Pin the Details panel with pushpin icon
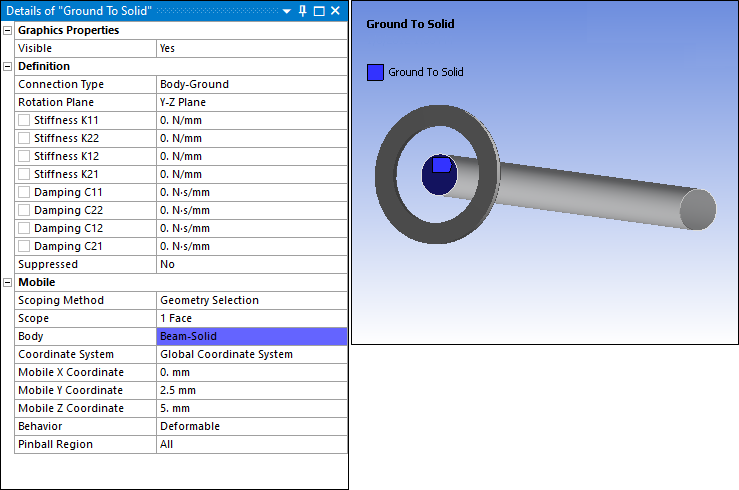 click(303, 10)
